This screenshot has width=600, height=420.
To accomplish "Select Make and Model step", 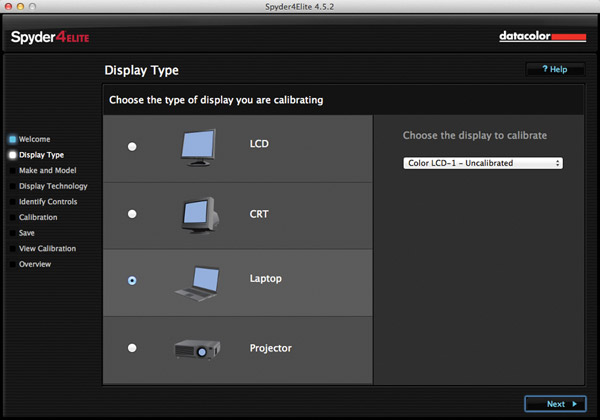I will [47, 171].
